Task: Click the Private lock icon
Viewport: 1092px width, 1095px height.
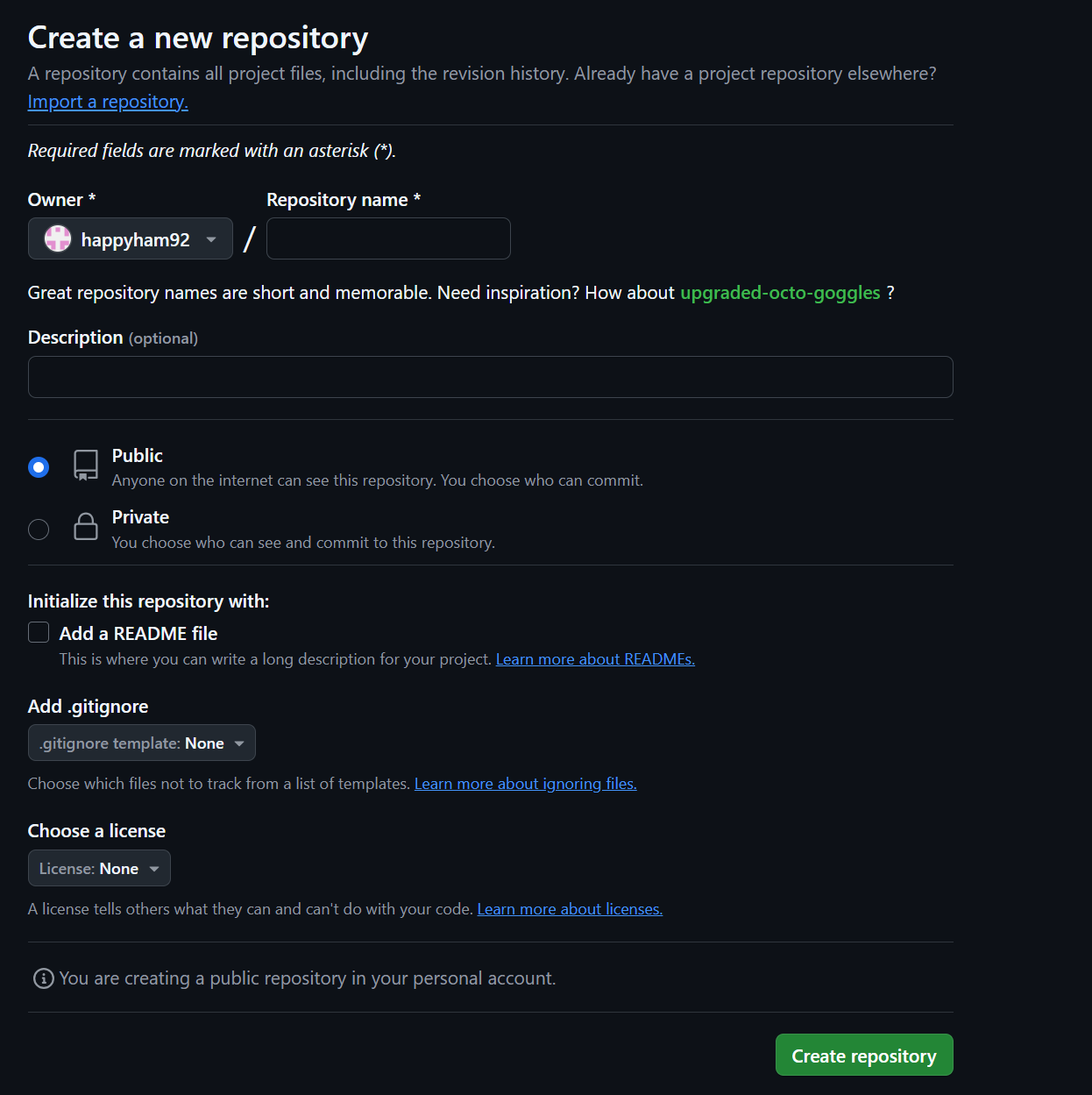Action: pos(86,527)
